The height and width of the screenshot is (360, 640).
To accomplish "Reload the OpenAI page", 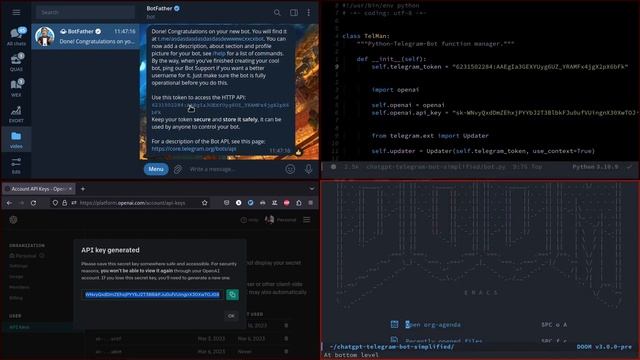I will [33, 203].
